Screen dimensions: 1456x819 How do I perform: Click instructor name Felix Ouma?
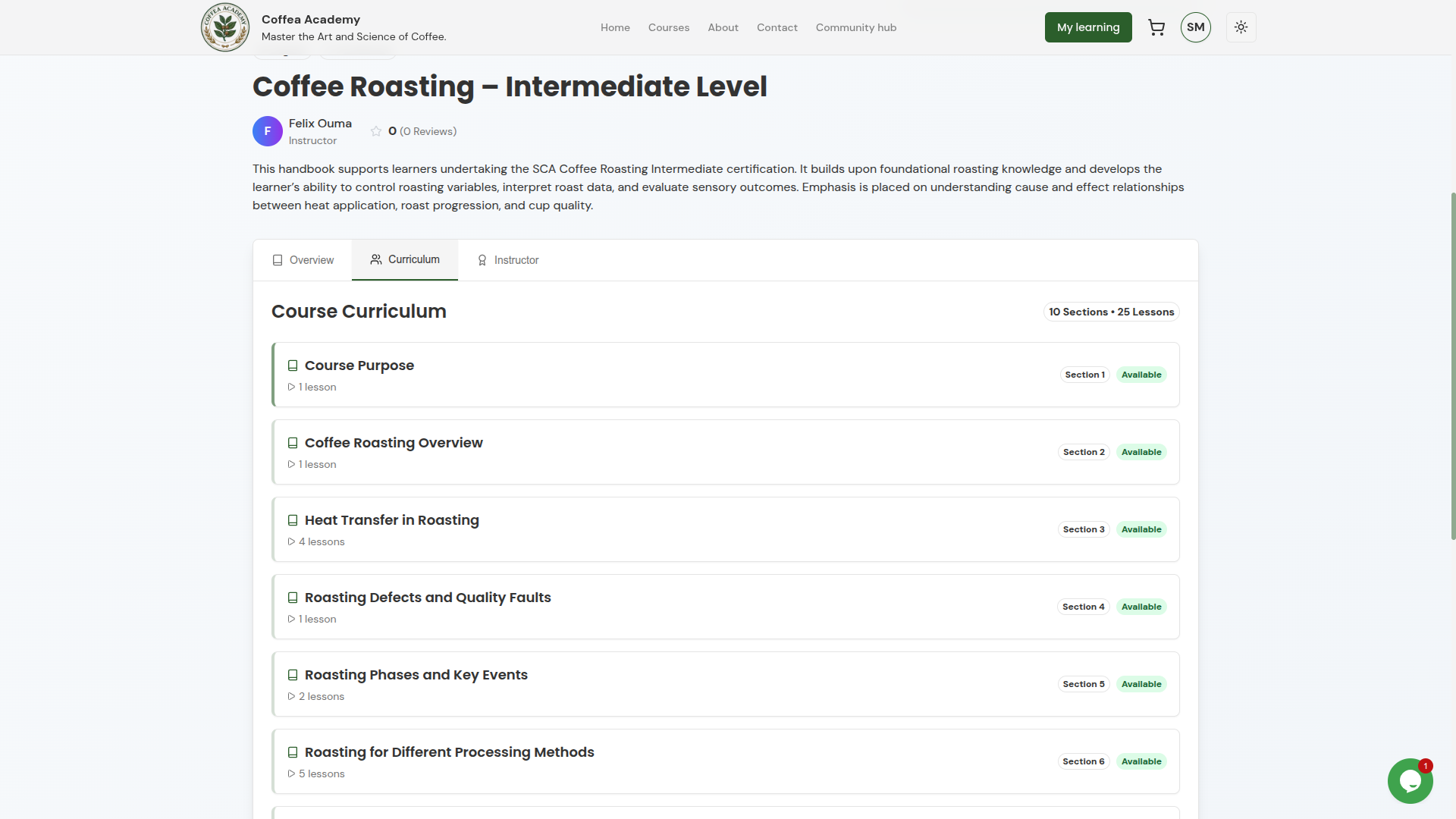pos(320,123)
